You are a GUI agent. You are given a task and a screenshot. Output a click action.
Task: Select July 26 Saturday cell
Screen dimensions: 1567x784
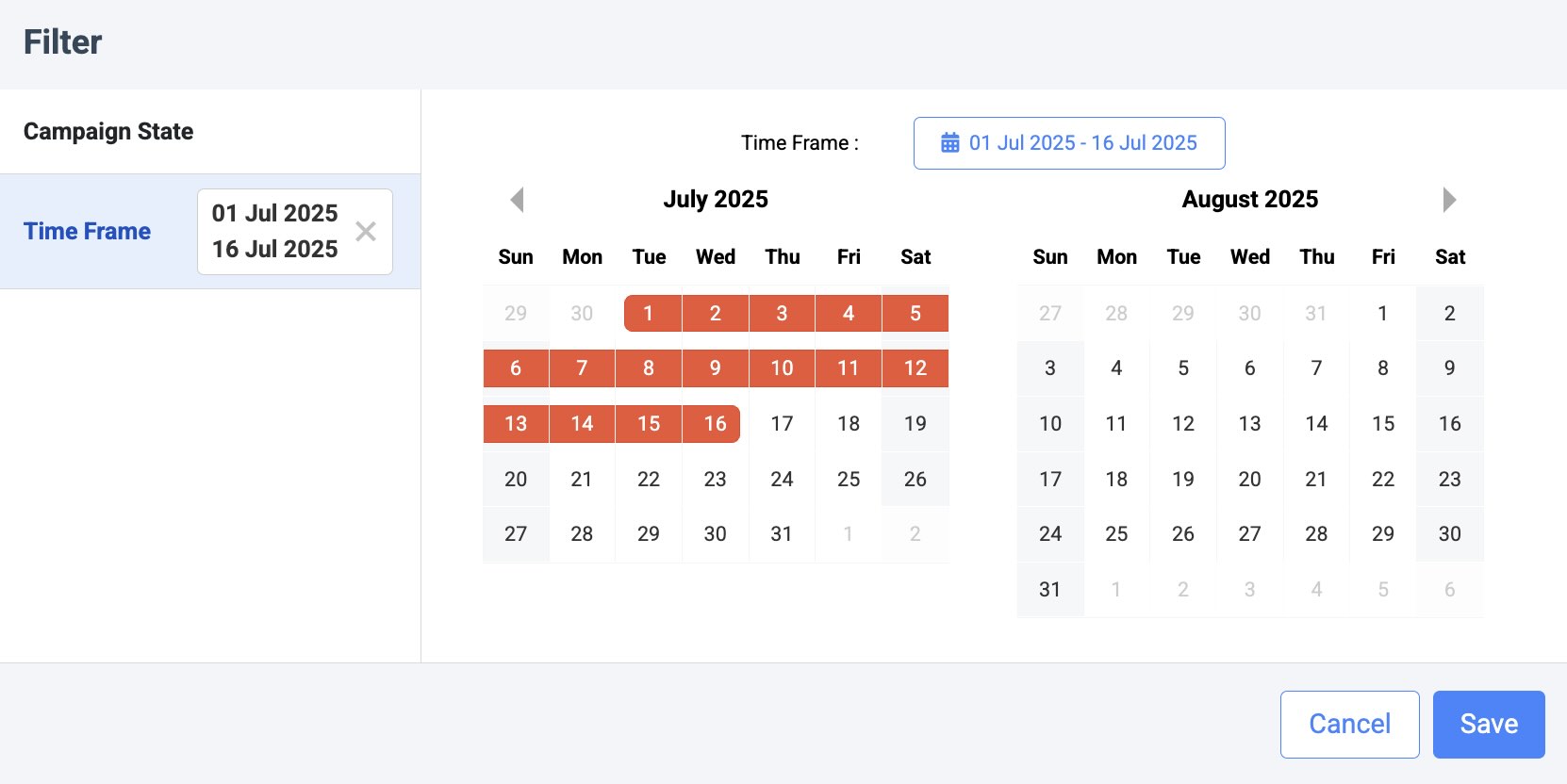pos(915,480)
